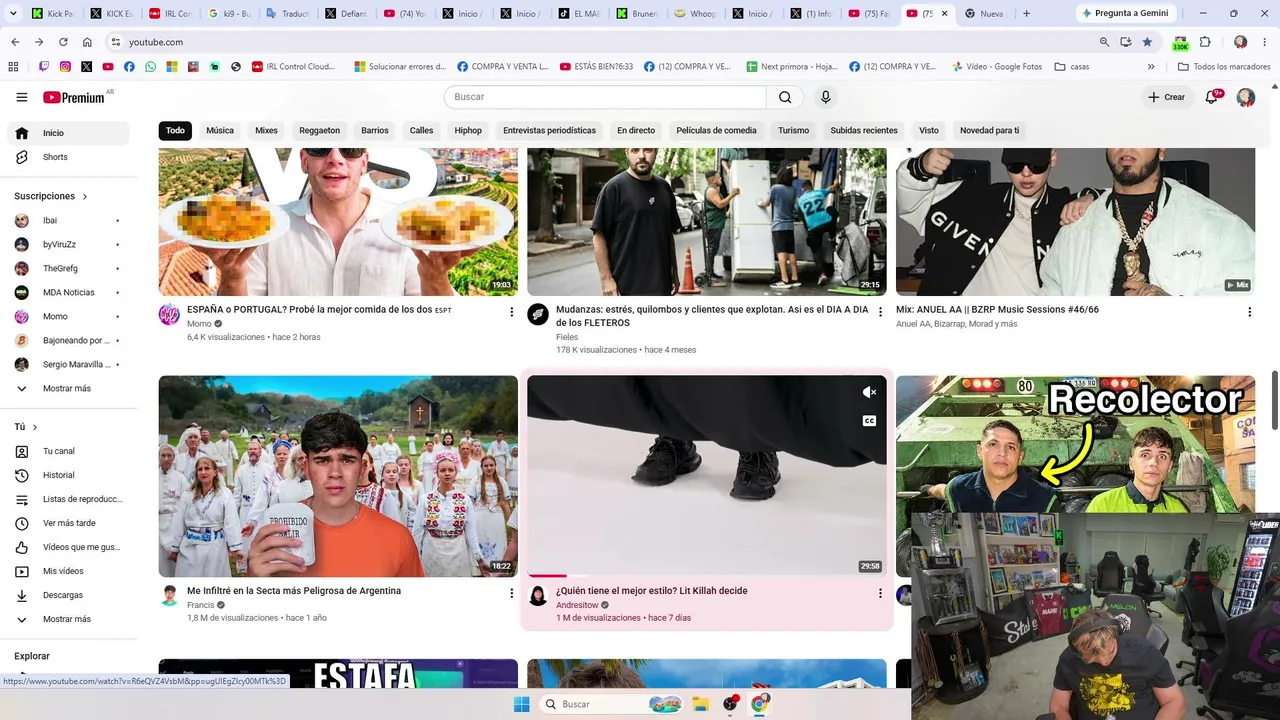Image resolution: width=1280 pixels, height=720 pixels.
Task: Open Fieles channel avatar beside Mudanzas
Action: [538, 315]
